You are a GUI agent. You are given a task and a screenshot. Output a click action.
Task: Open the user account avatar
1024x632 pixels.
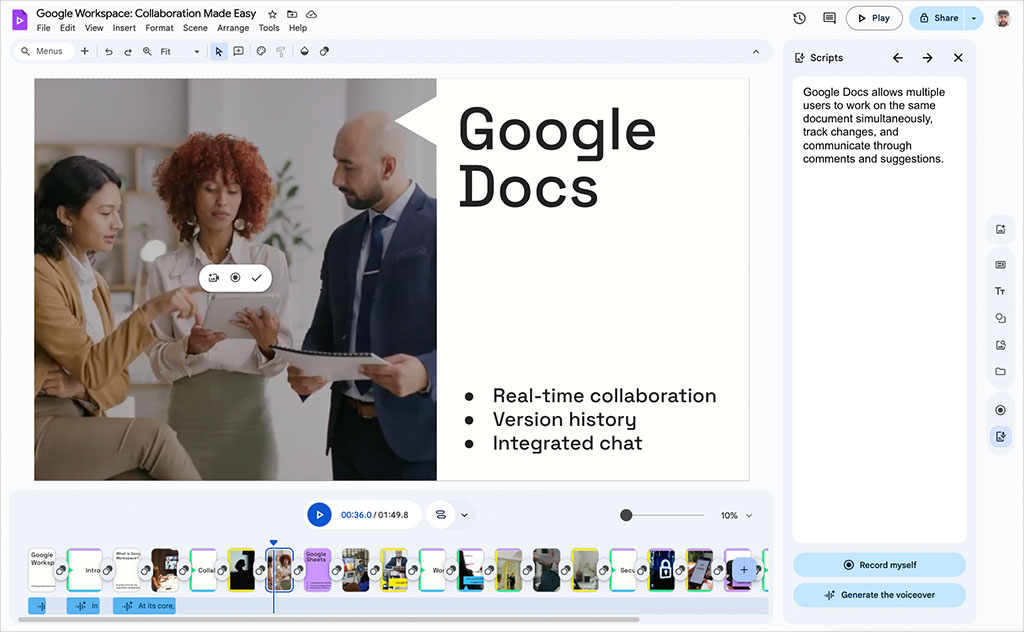tap(1002, 18)
